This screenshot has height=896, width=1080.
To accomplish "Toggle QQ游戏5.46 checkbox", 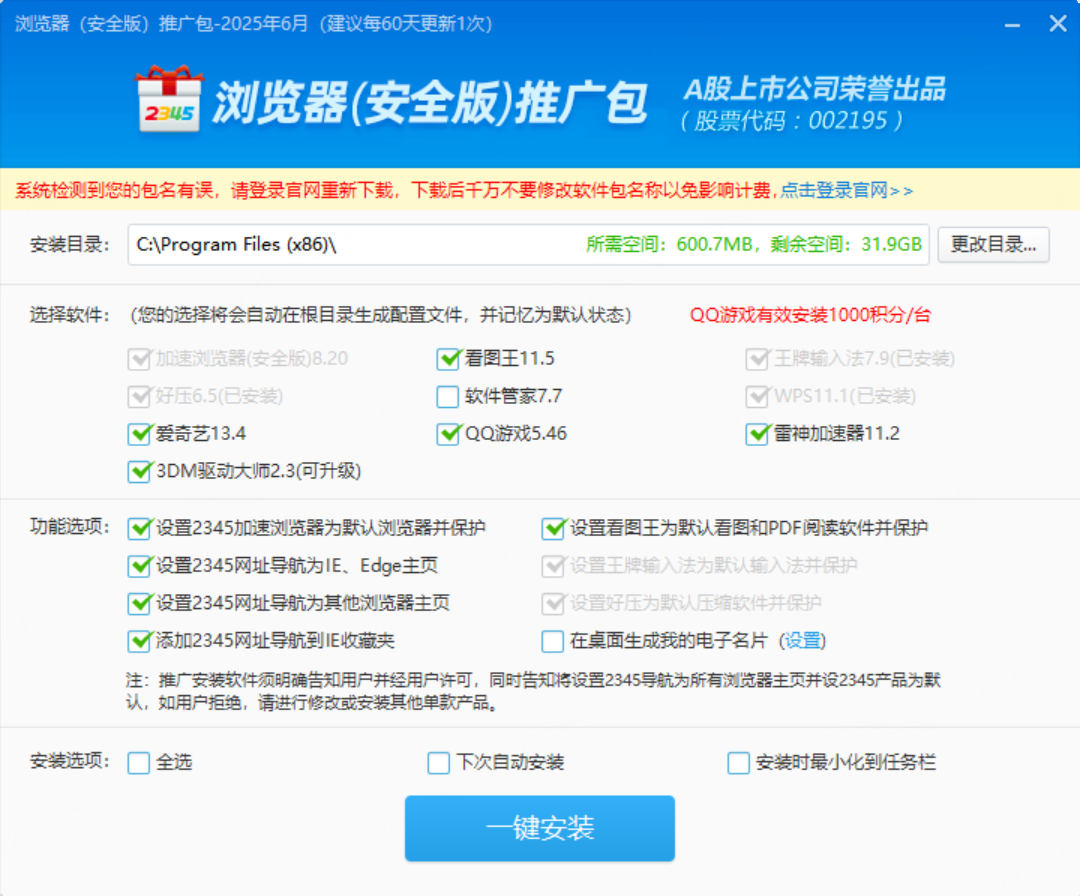I will 448,434.
